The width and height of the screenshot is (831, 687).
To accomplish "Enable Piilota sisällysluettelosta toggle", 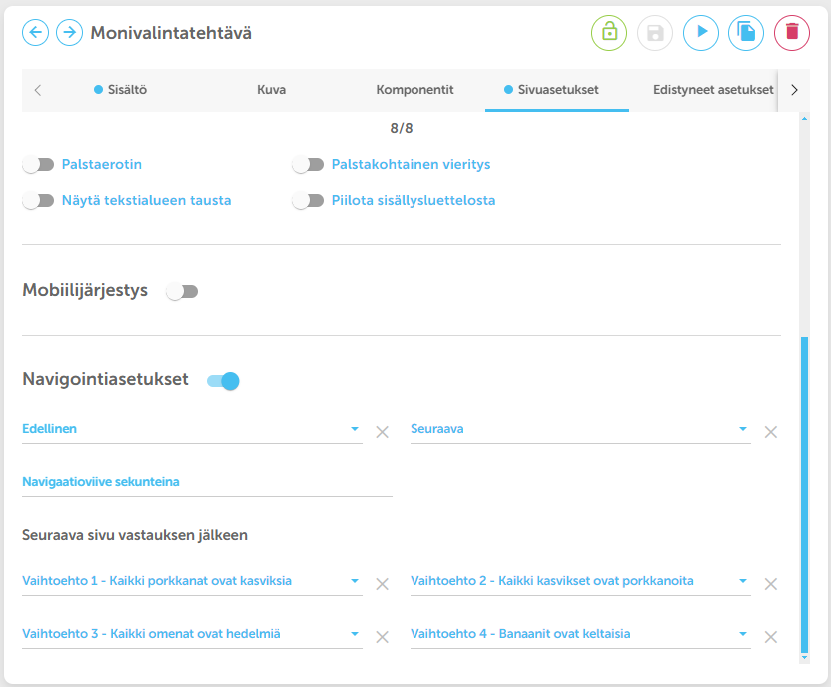I will pos(308,201).
